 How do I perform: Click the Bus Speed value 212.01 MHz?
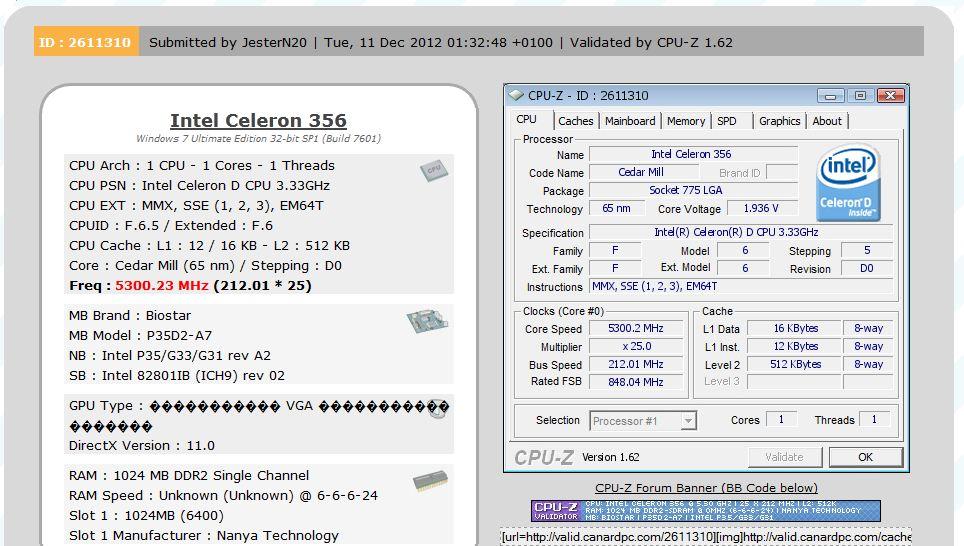click(x=636, y=364)
